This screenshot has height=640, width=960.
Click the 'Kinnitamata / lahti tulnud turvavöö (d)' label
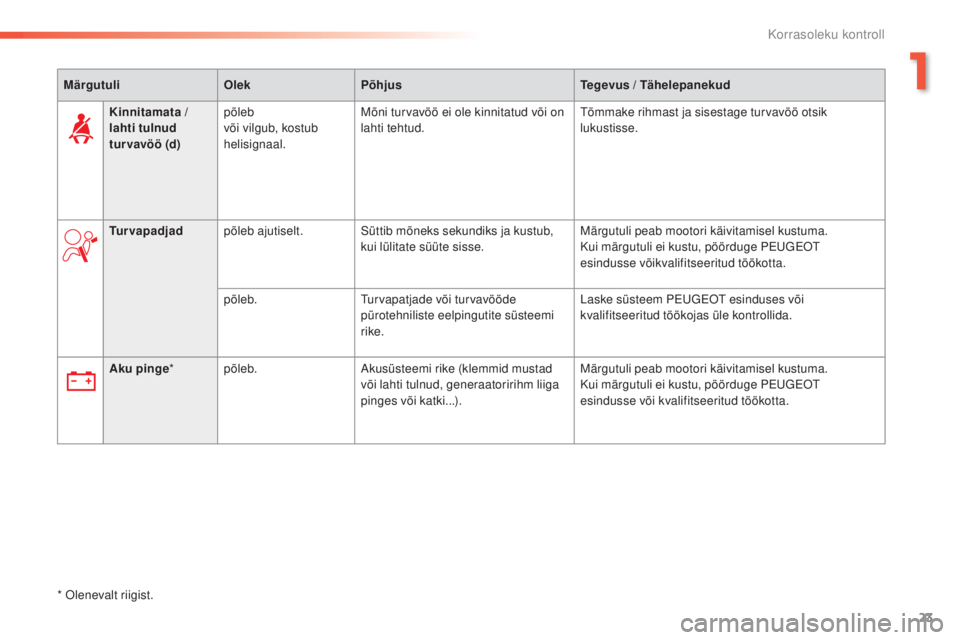coord(149,128)
